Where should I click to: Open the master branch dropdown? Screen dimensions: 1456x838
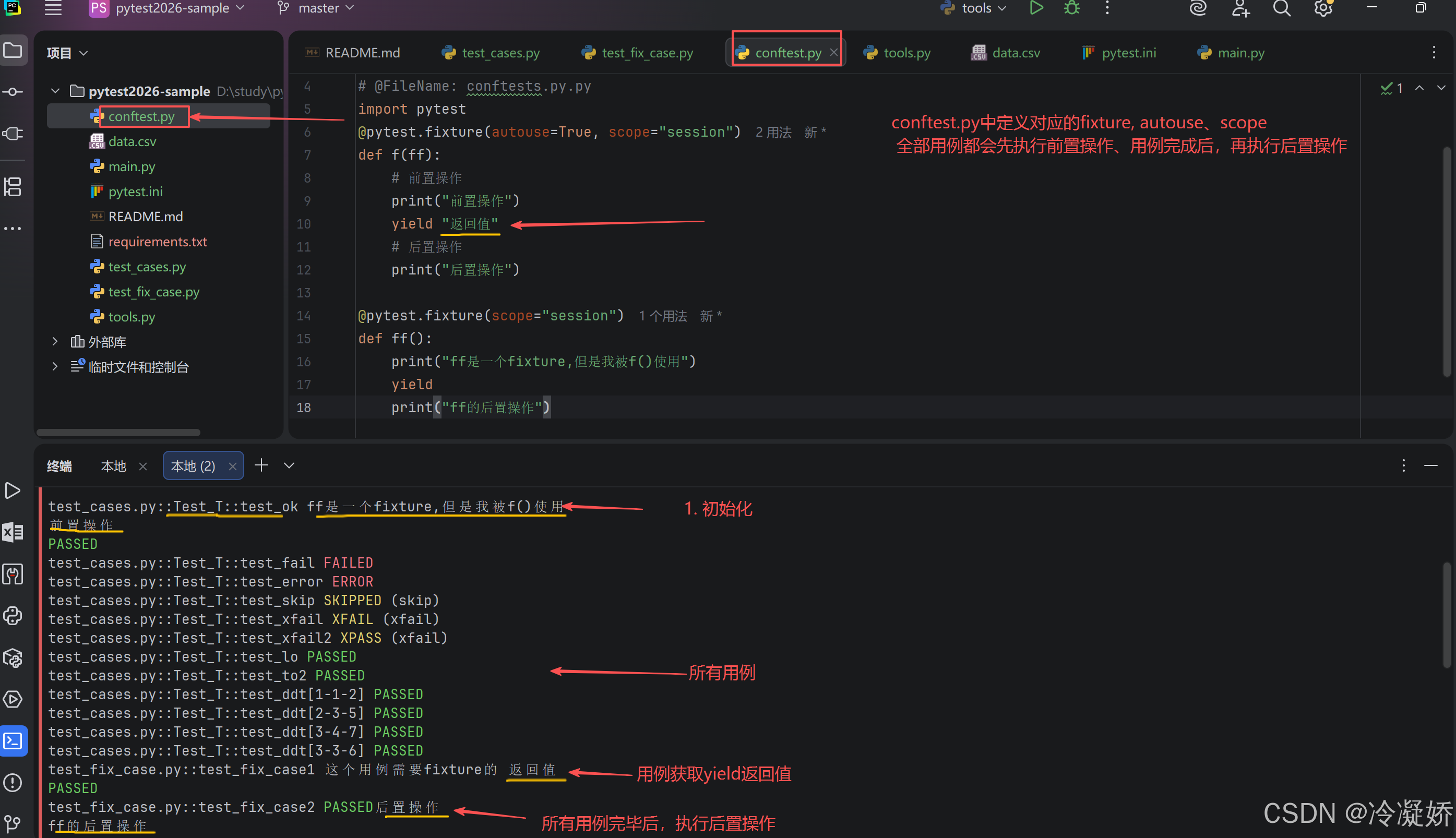[x=316, y=8]
